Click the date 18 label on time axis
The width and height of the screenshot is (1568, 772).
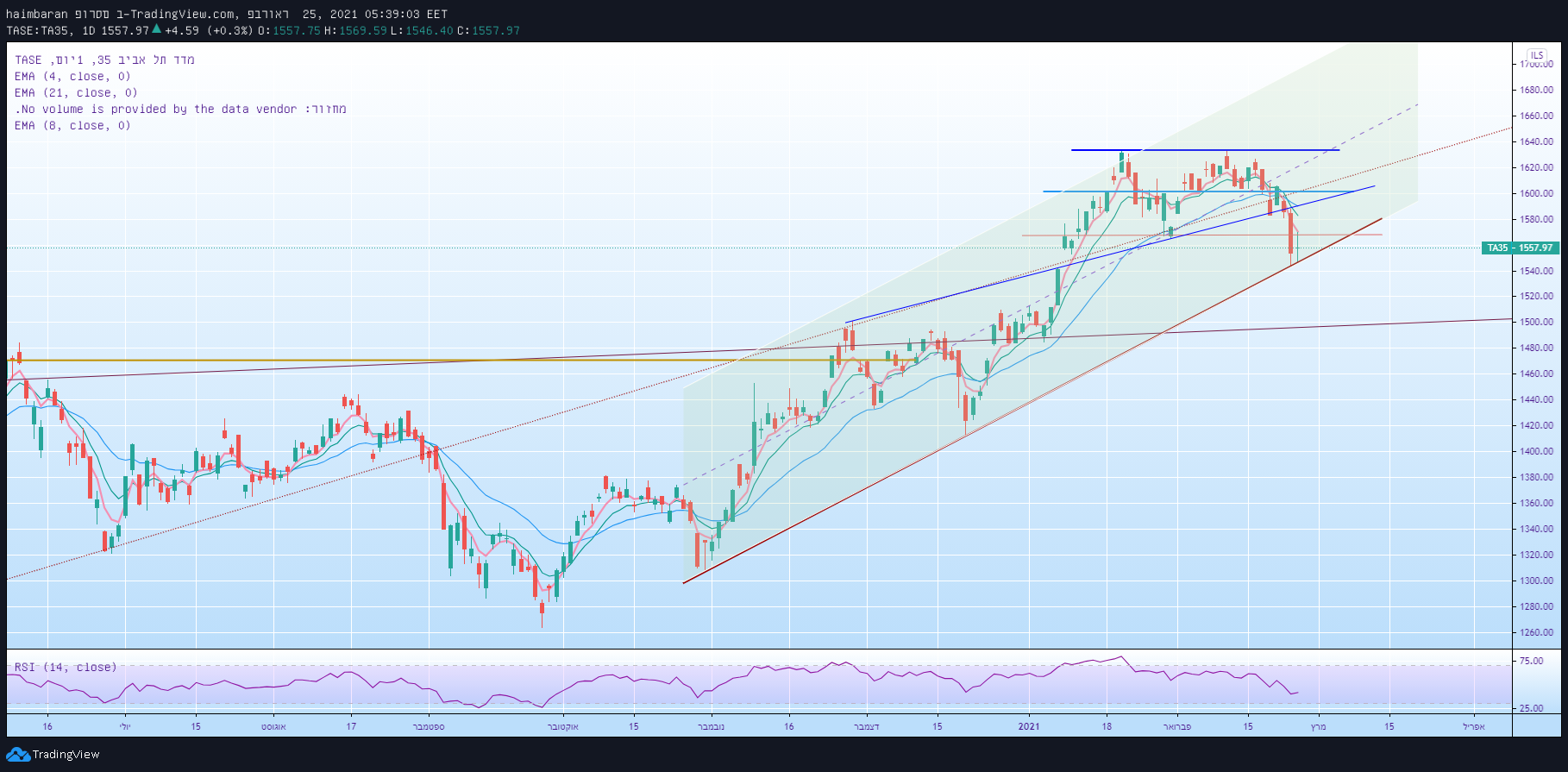click(1107, 726)
